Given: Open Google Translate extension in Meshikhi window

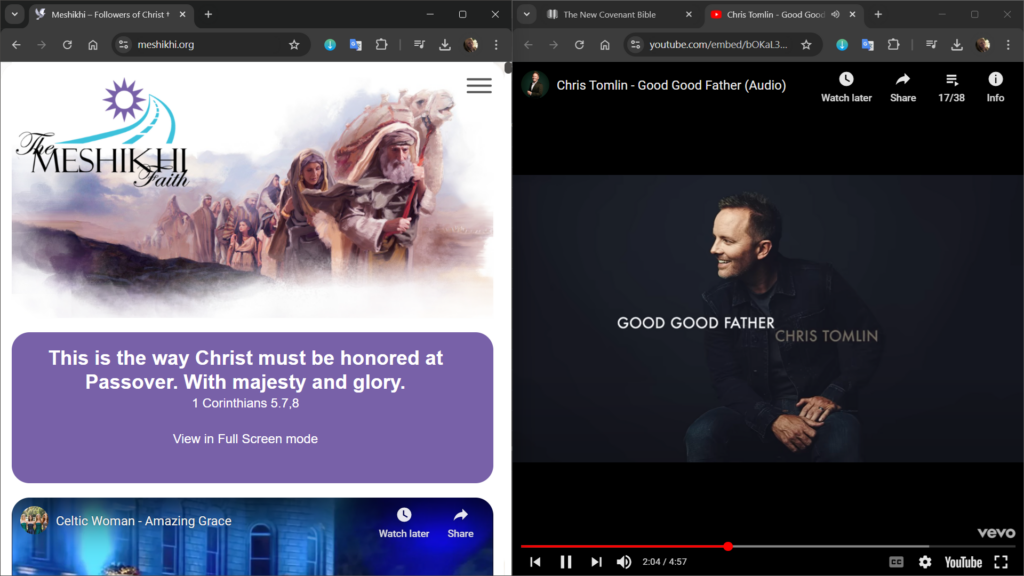Looking at the screenshot, I should coord(355,44).
